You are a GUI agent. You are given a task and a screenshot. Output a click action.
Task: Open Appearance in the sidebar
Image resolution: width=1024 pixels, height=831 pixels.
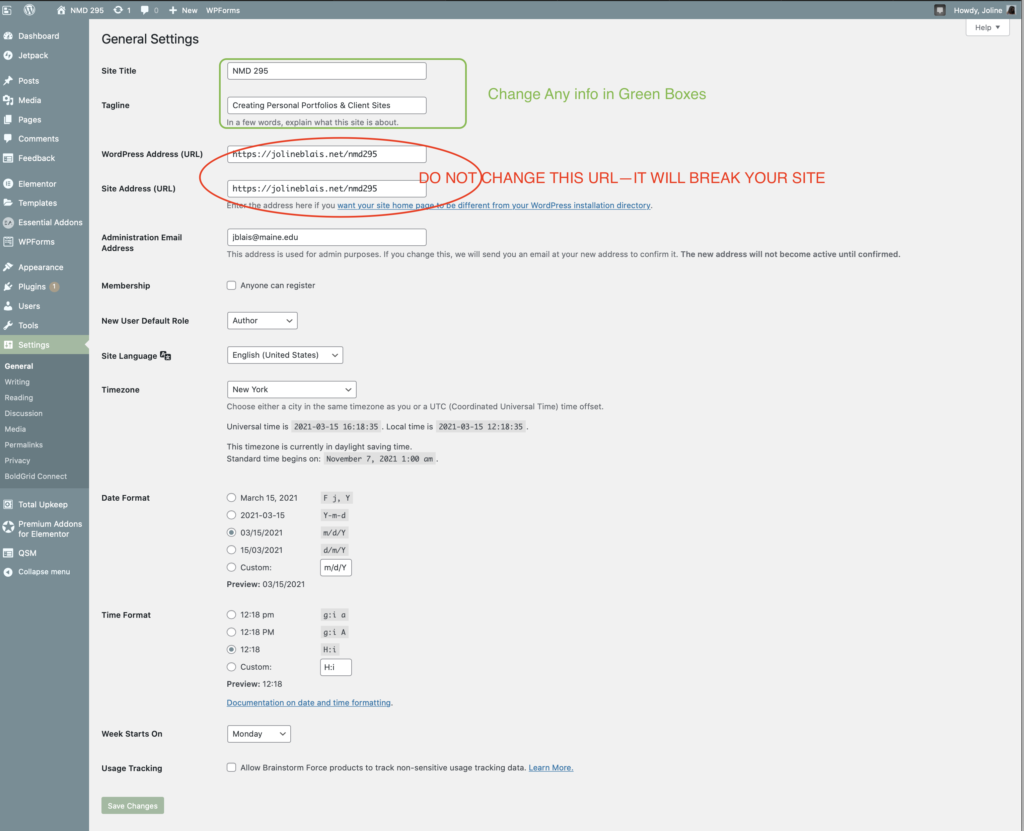[40, 267]
